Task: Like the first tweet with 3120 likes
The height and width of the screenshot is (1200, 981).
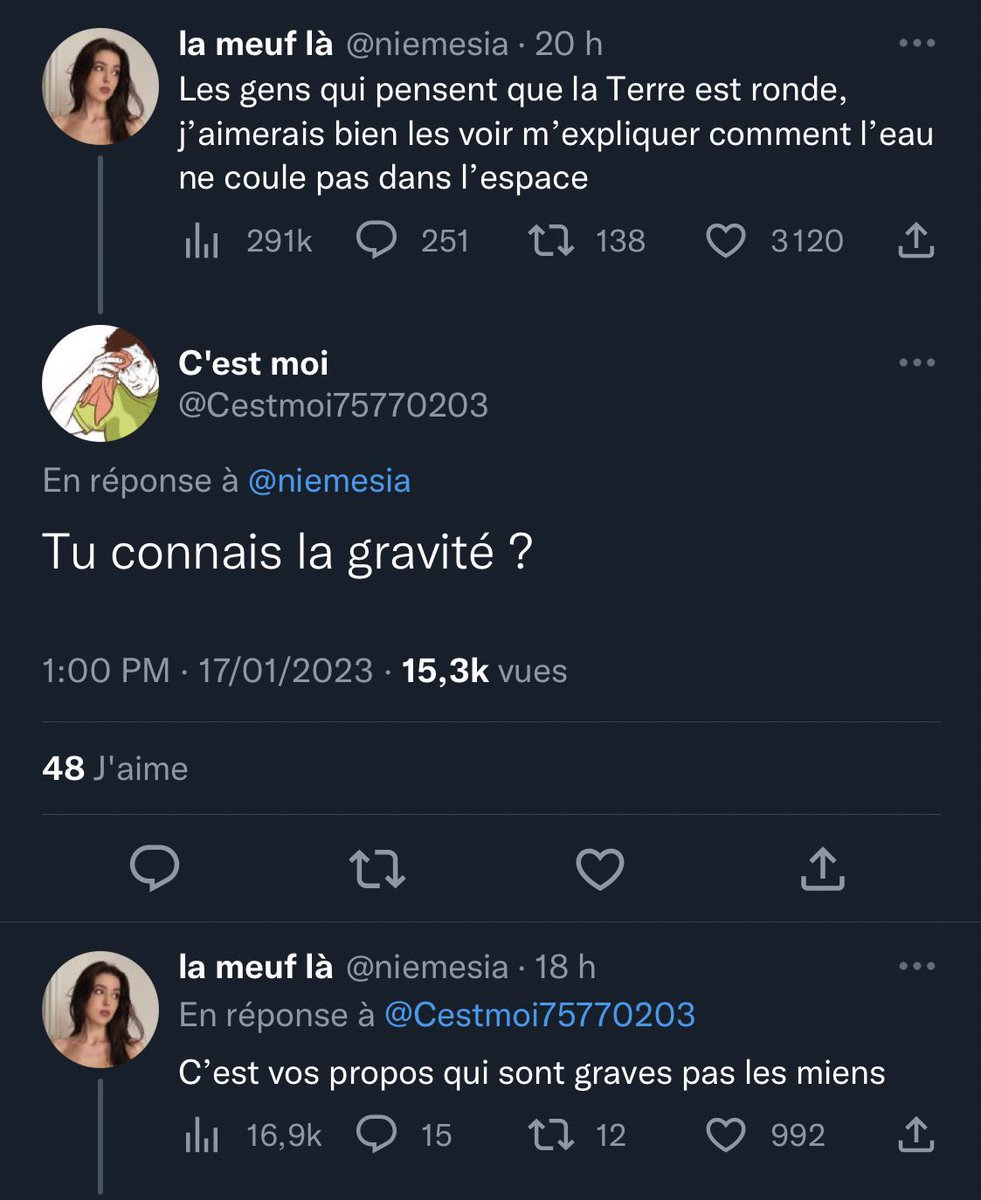Action: pos(775,241)
